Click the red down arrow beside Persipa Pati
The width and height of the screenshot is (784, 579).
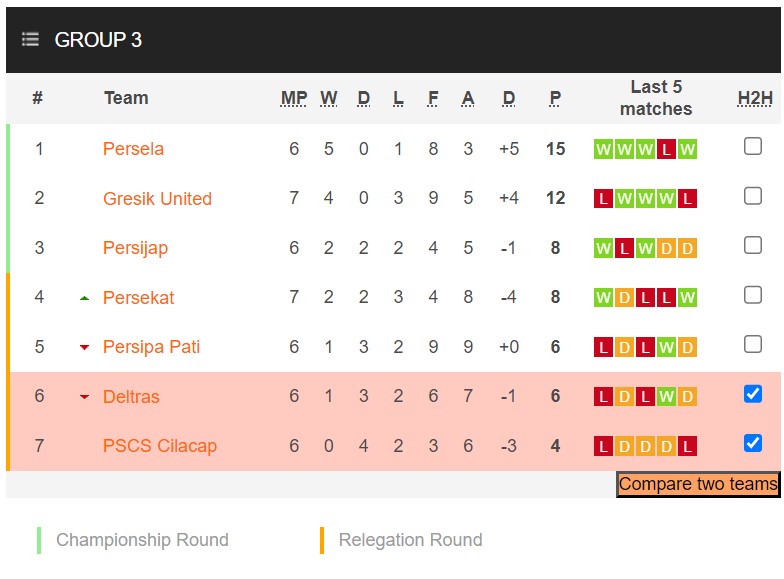pyautogui.click(x=85, y=347)
